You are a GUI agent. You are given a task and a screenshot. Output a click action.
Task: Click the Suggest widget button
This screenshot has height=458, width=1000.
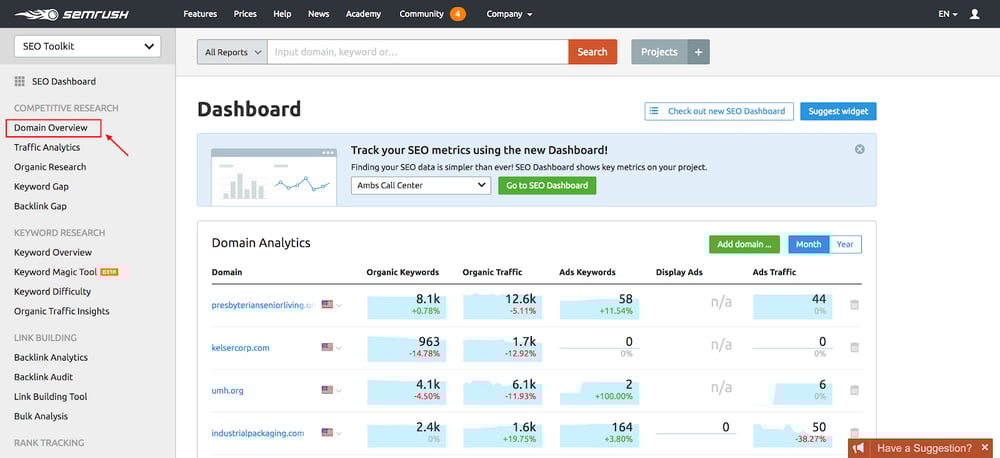coord(838,111)
